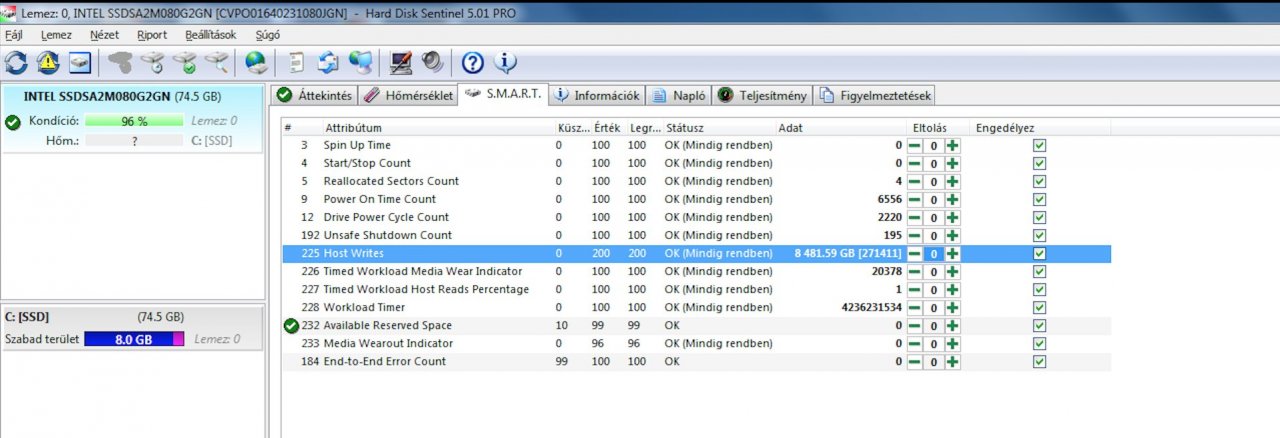Click the green check icon beside Kondíció
1280x438 pixels.
[12, 122]
